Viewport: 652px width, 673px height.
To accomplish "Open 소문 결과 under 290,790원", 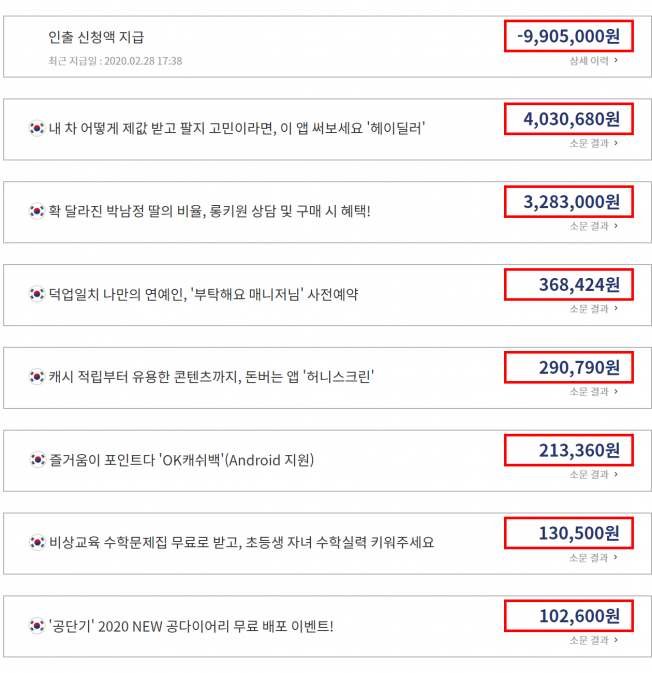I will pyautogui.click(x=594, y=391).
